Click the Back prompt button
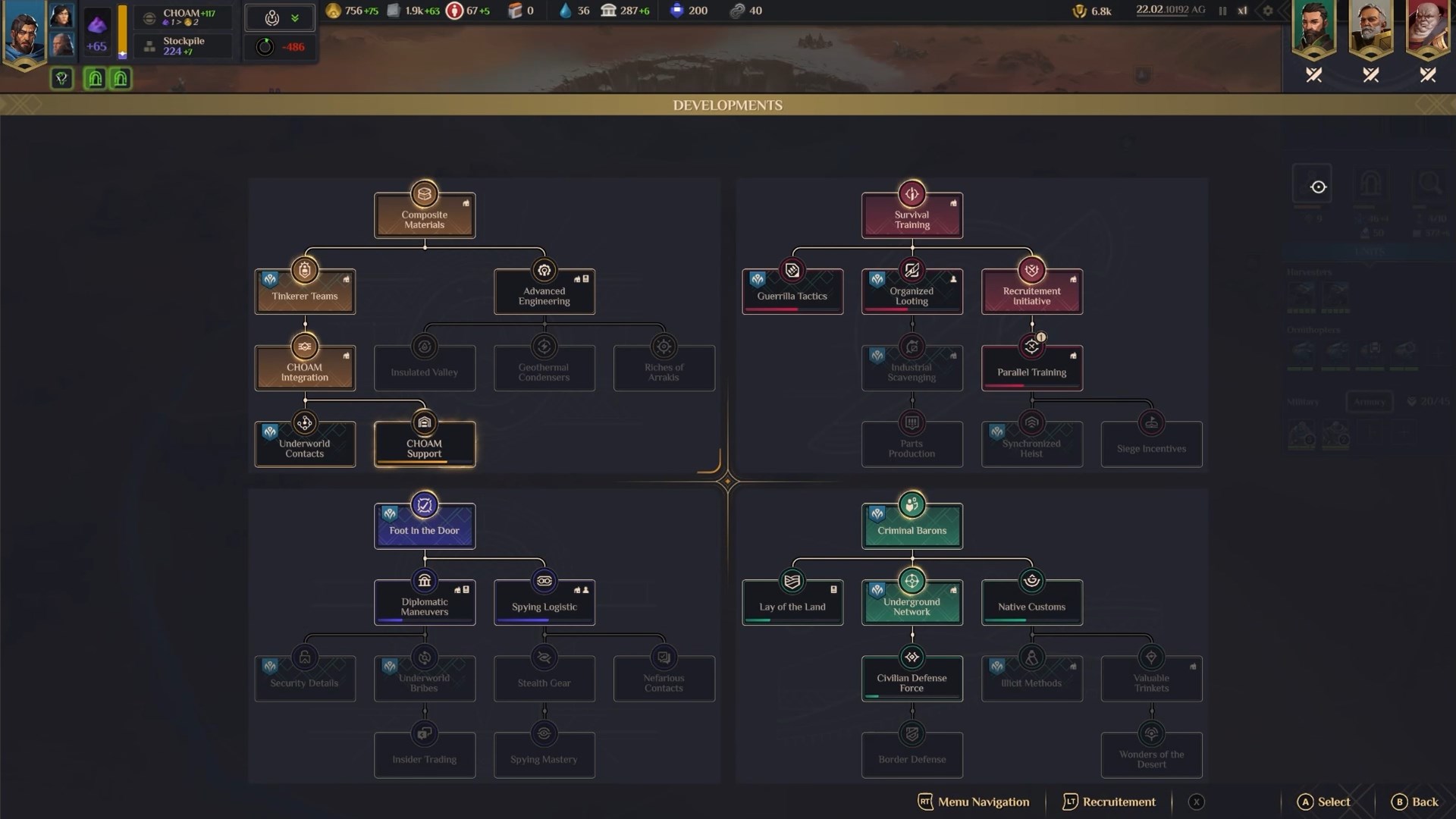 pyautogui.click(x=1415, y=802)
